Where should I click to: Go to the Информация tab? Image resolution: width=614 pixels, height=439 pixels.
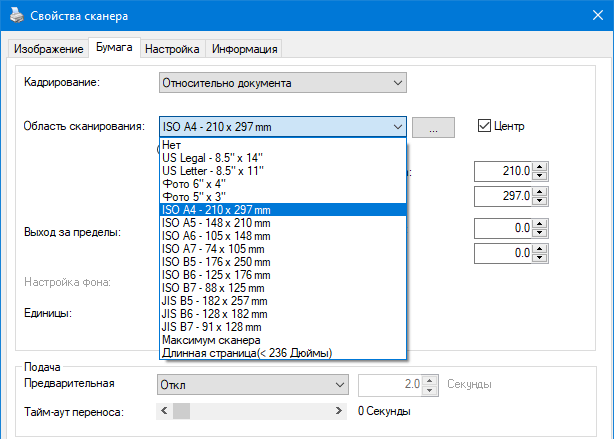tap(244, 49)
